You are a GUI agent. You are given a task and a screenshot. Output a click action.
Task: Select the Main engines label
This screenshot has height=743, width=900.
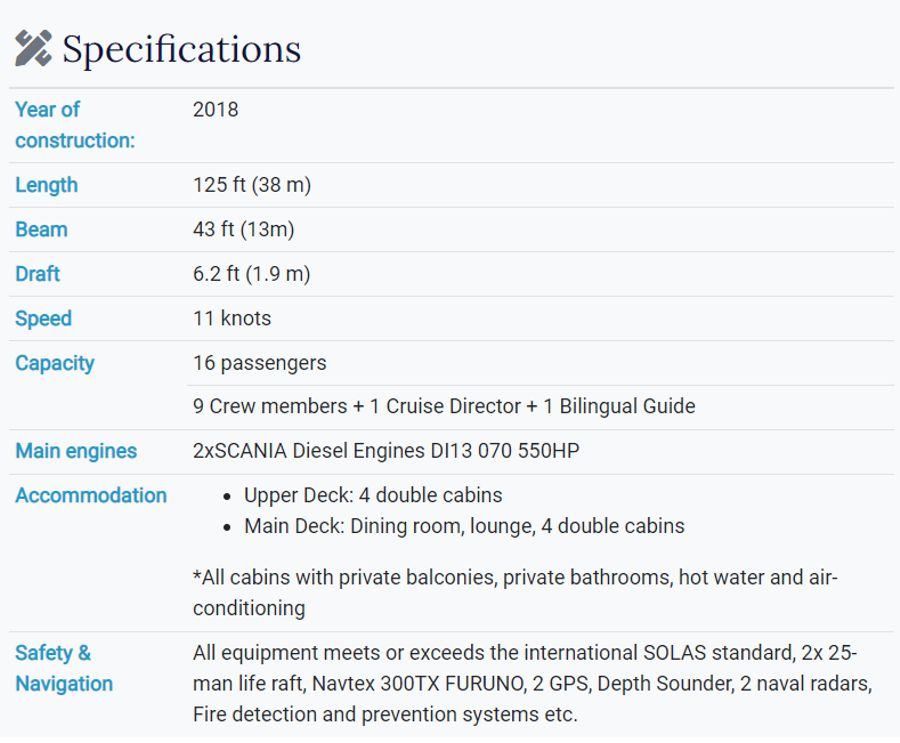(x=76, y=451)
